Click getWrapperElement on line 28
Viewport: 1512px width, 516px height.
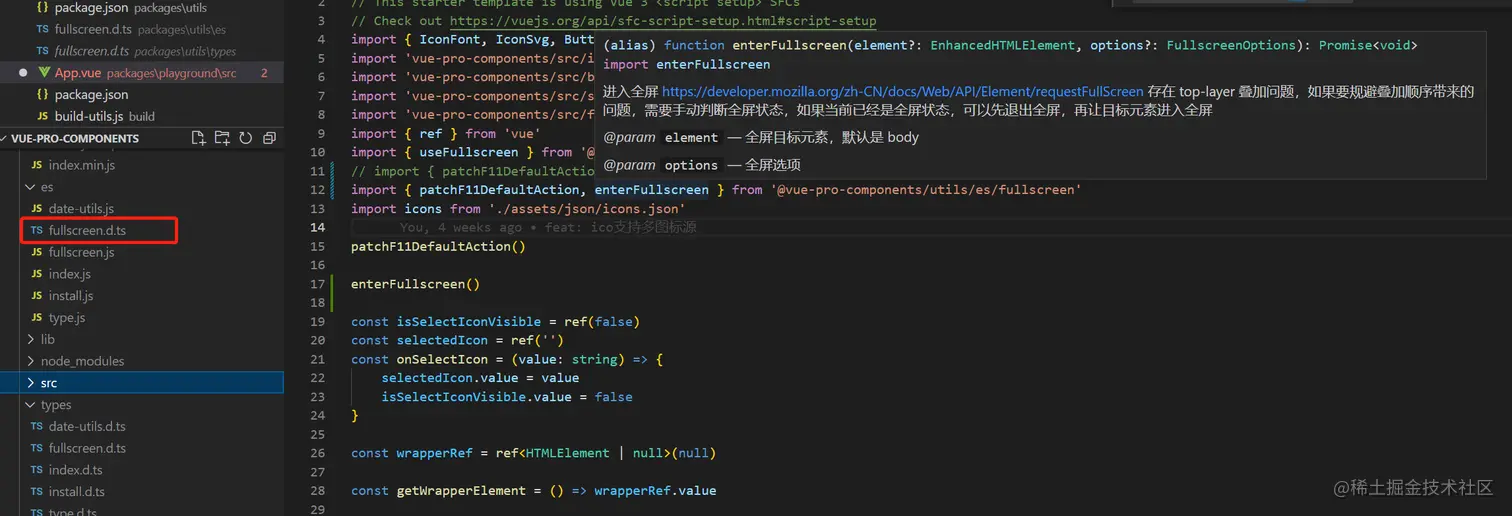pyautogui.click(x=461, y=491)
